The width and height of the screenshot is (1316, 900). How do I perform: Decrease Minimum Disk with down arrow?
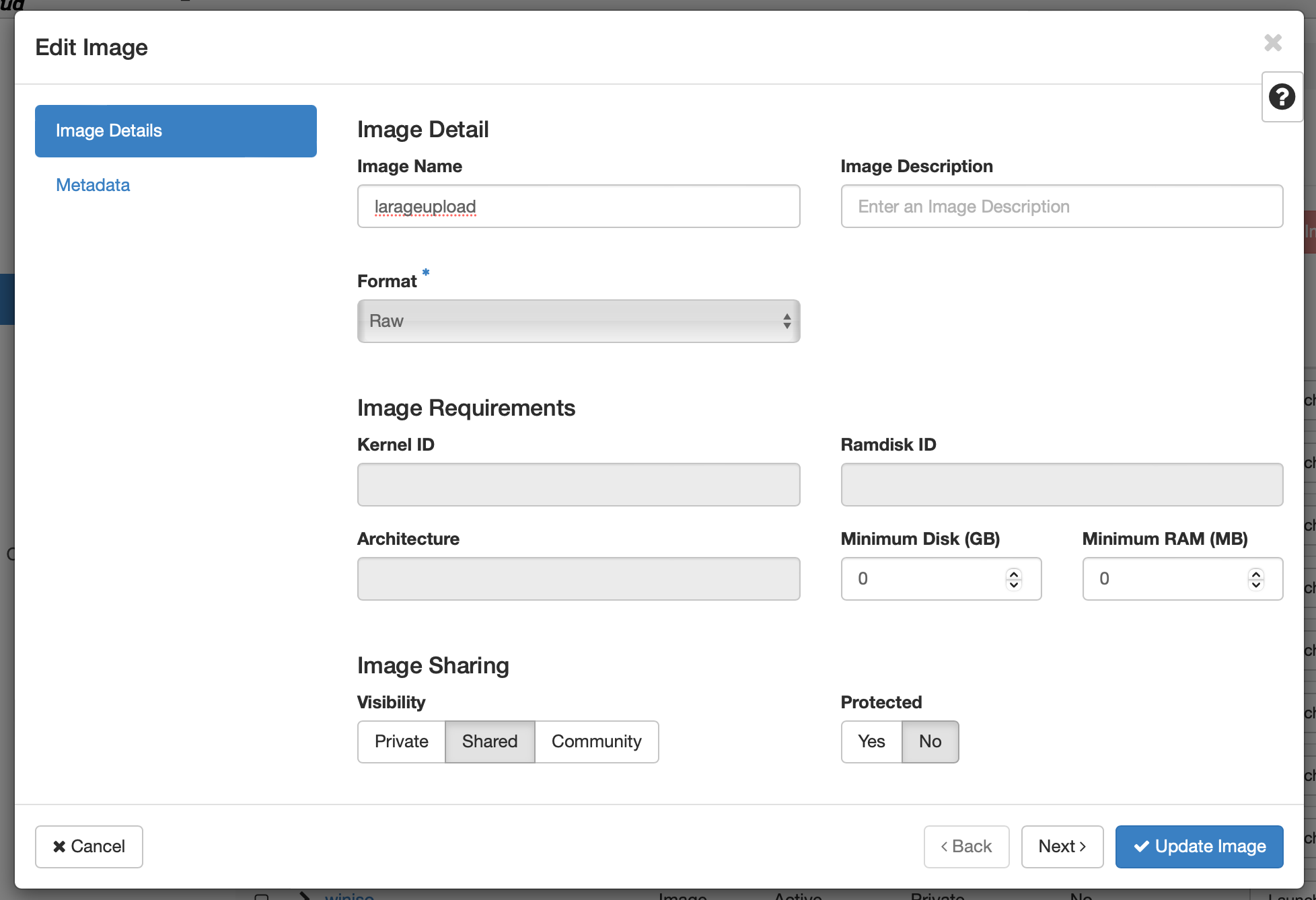coord(1014,585)
